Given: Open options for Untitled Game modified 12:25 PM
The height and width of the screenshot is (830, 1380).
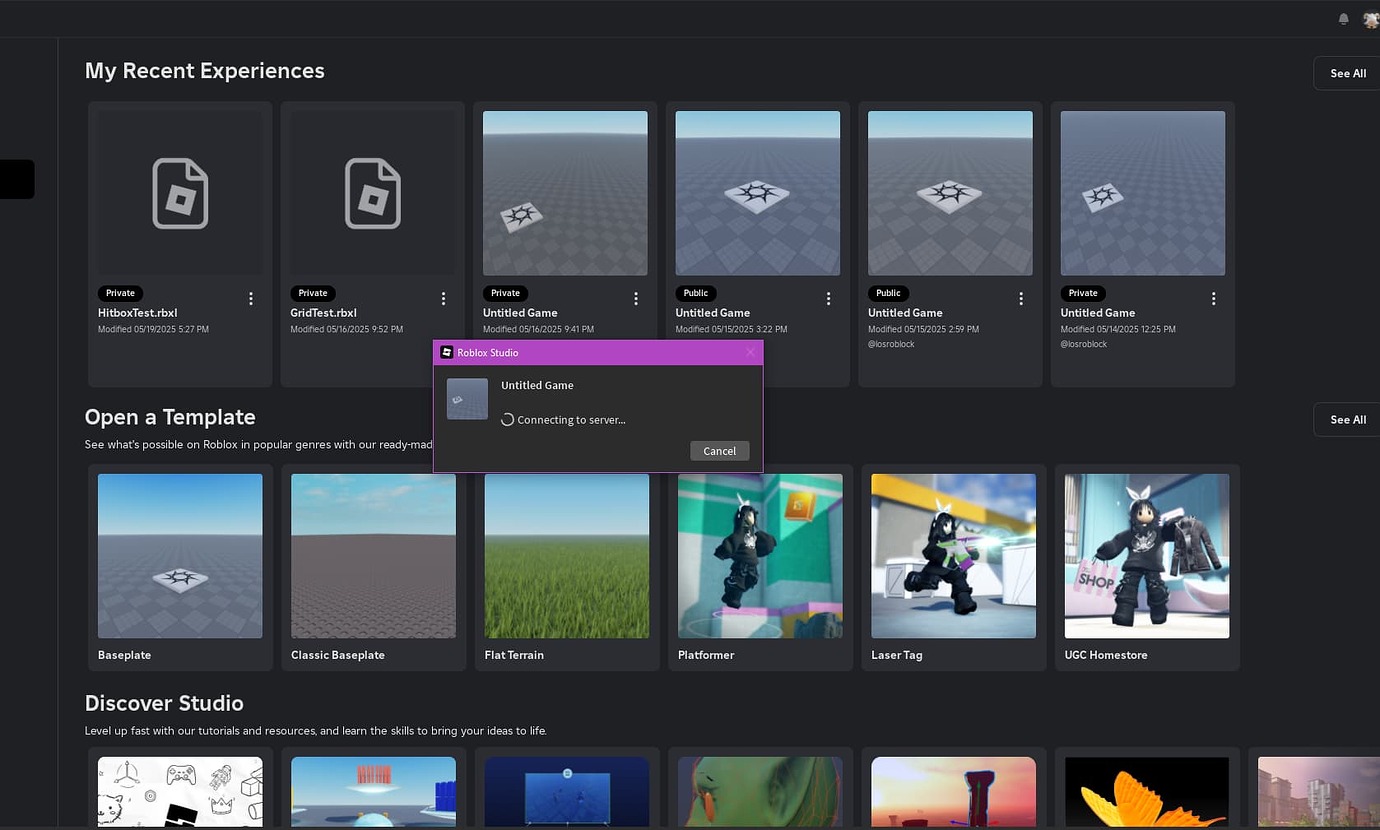Looking at the screenshot, I should point(1213,298).
